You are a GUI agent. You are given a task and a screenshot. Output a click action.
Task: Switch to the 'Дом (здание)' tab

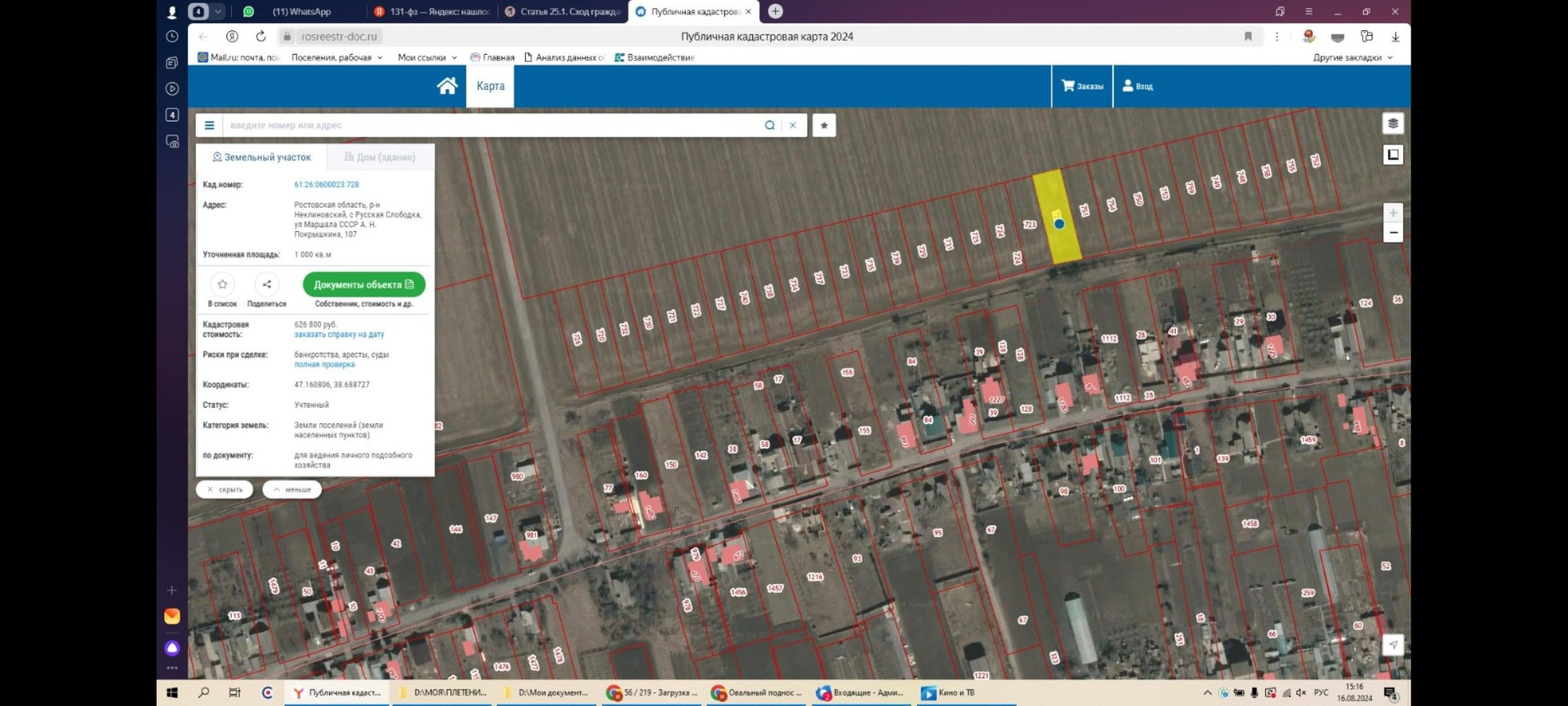pyautogui.click(x=380, y=157)
